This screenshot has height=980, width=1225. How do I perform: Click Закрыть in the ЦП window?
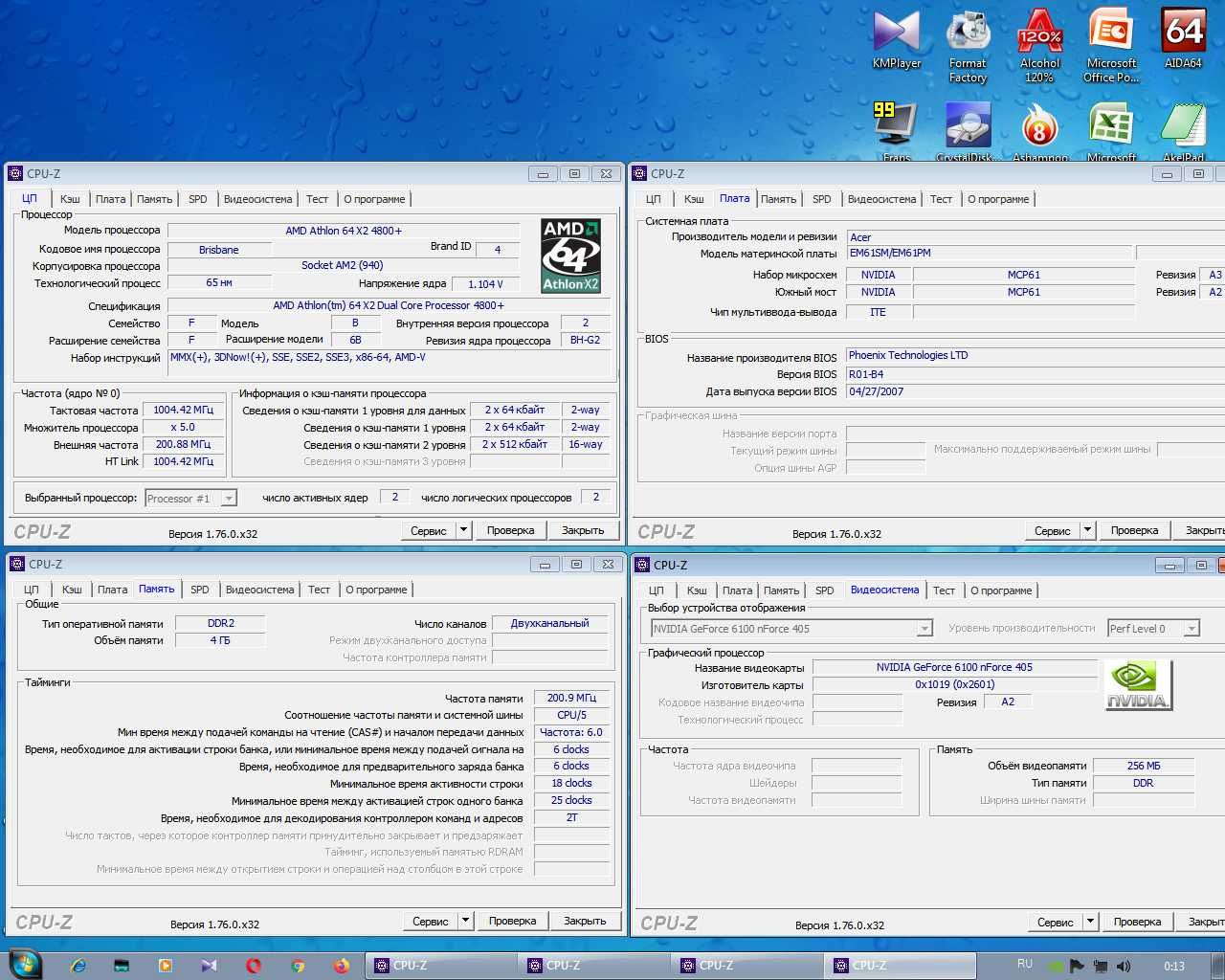point(583,530)
